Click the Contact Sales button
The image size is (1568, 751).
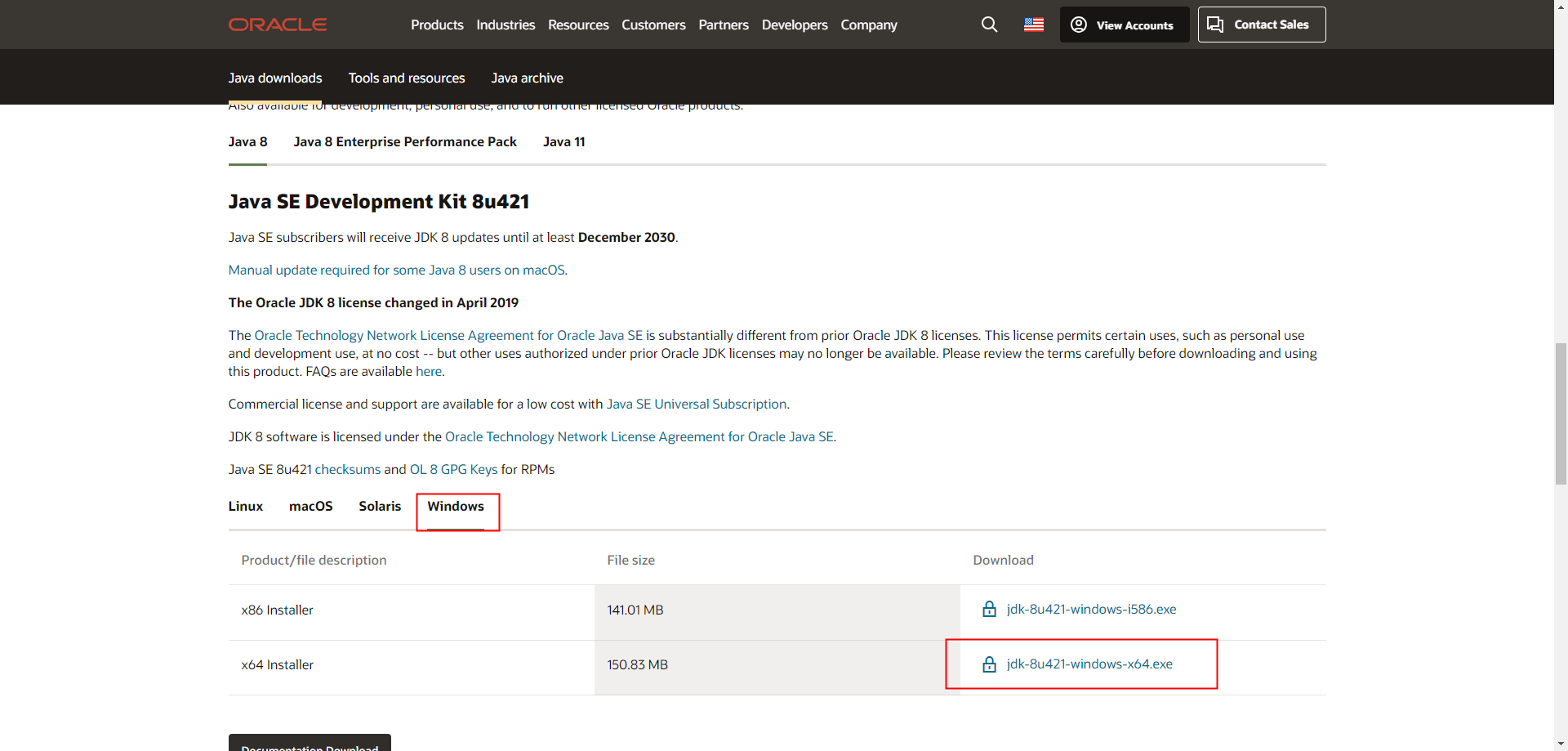point(1261,25)
